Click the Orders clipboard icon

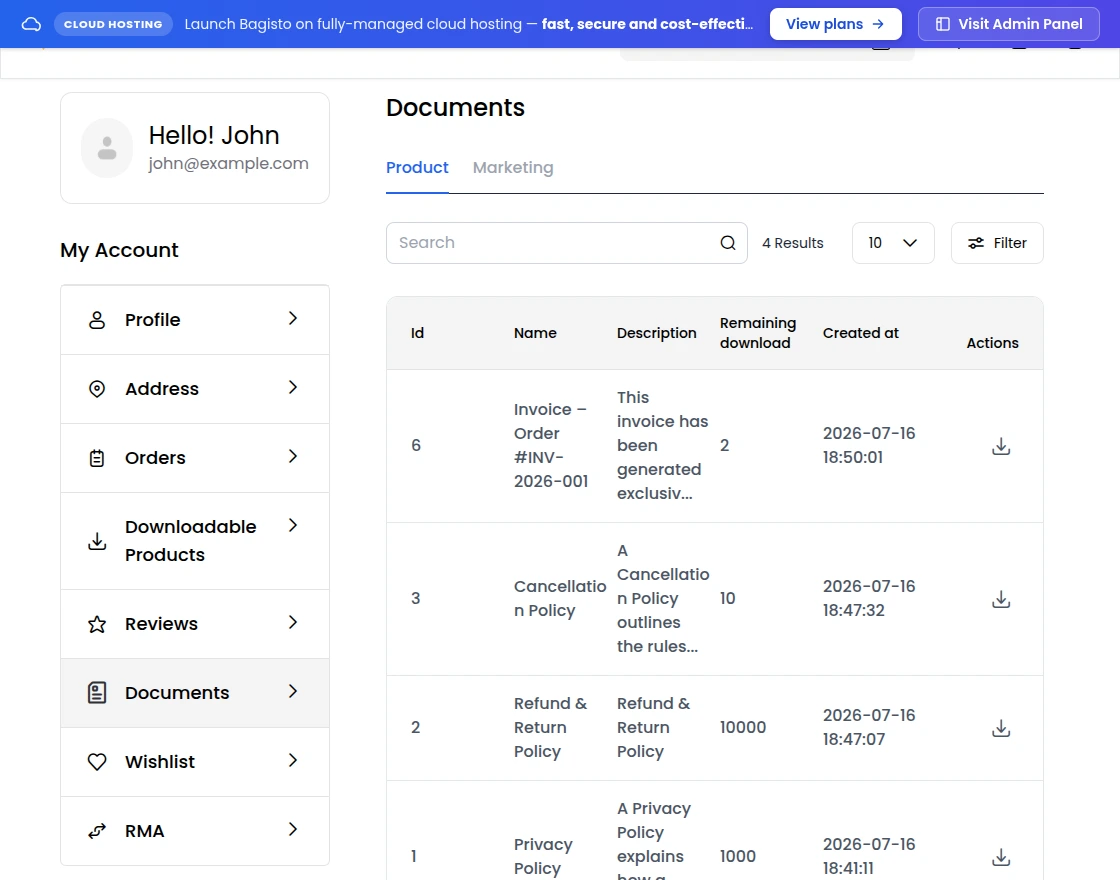97,458
